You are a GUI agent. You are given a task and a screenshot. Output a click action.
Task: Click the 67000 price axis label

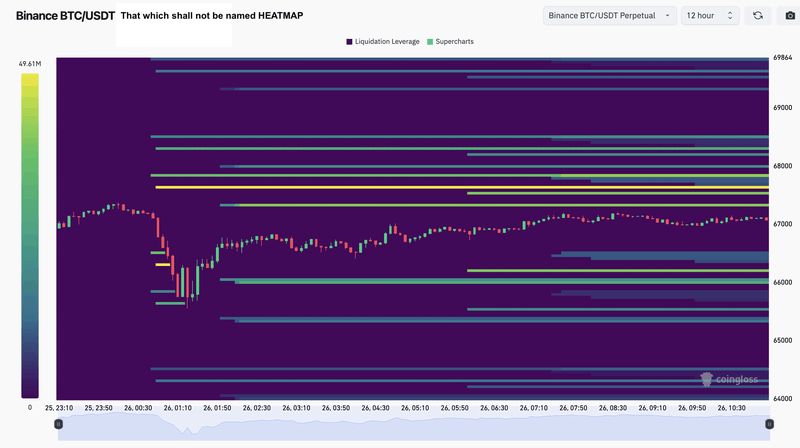(783, 224)
